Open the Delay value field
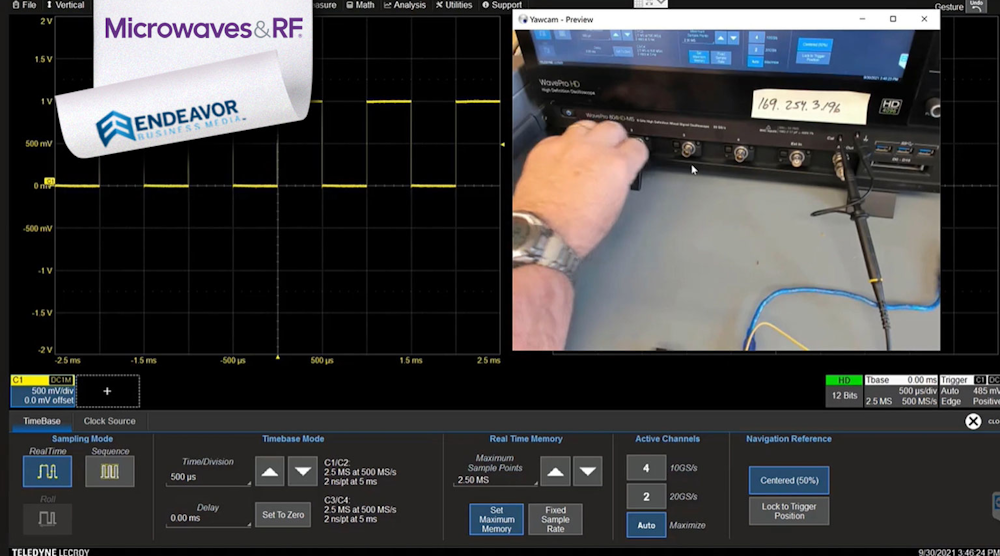1000x556 pixels. point(207,518)
